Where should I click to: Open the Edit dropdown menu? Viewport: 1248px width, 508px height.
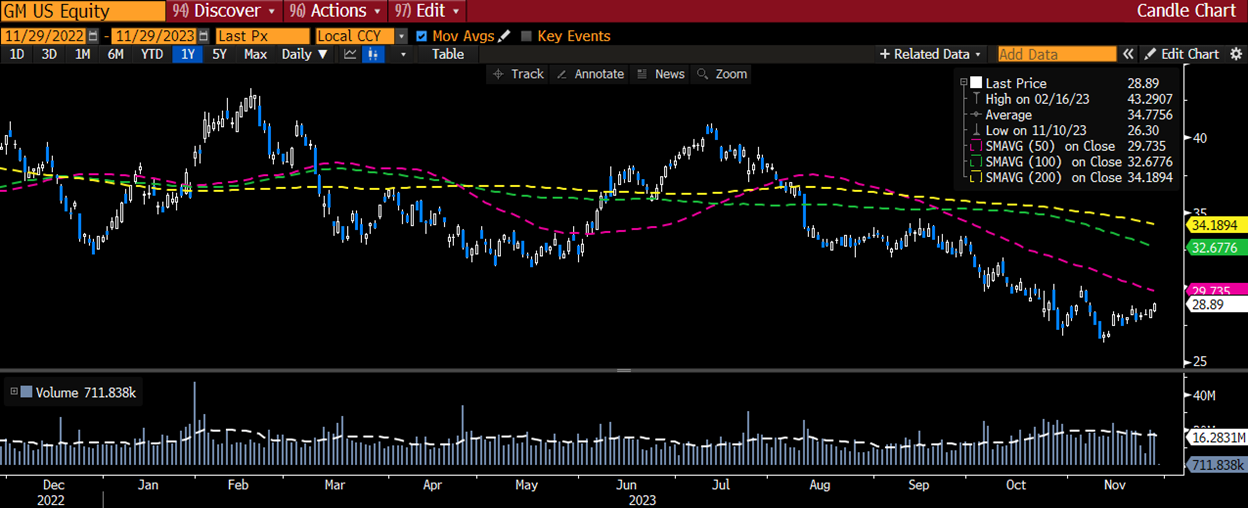(x=428, y=11)
